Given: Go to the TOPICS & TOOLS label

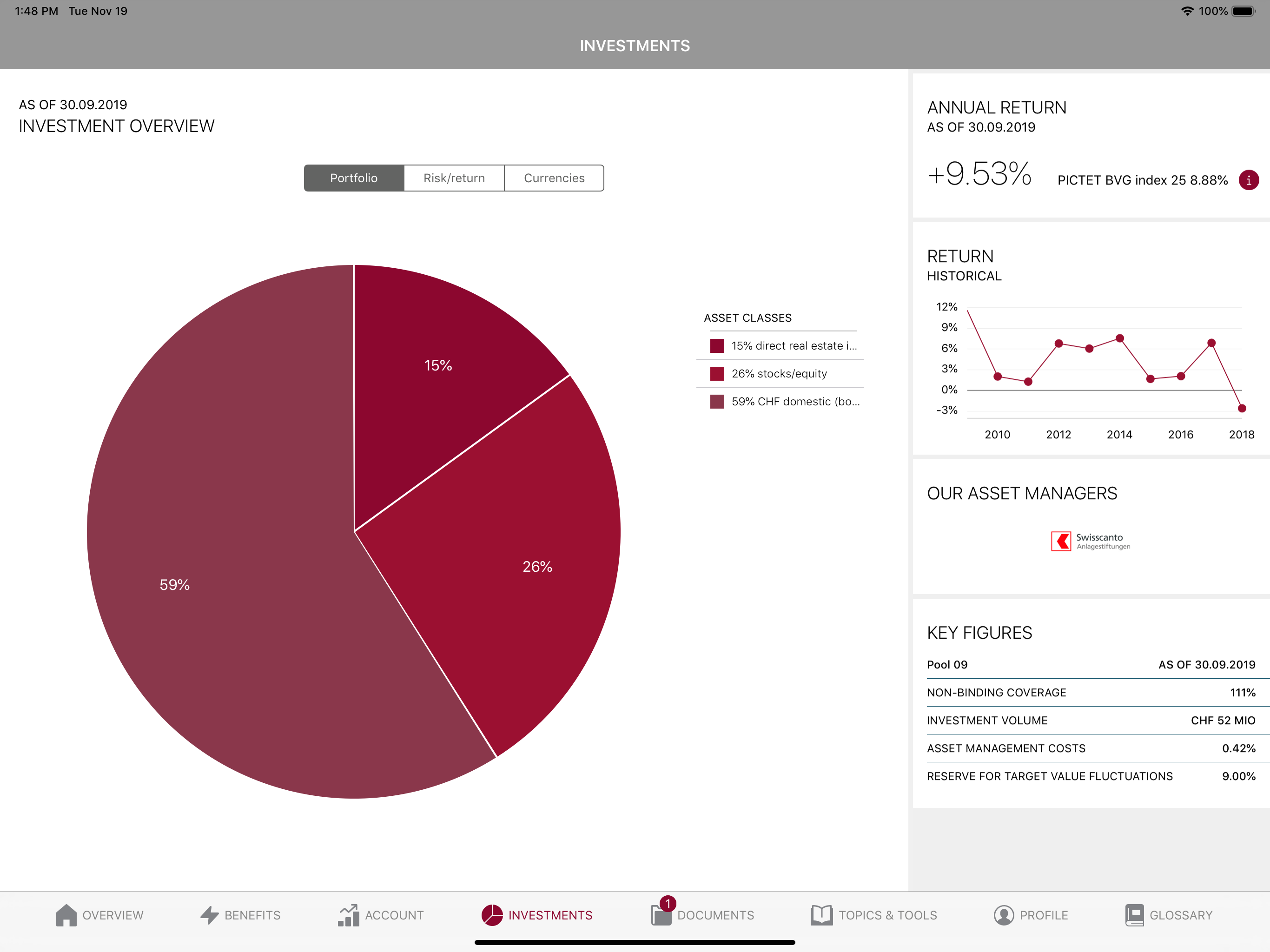Looking at the screenshot, I should click(x=888, y=915).
